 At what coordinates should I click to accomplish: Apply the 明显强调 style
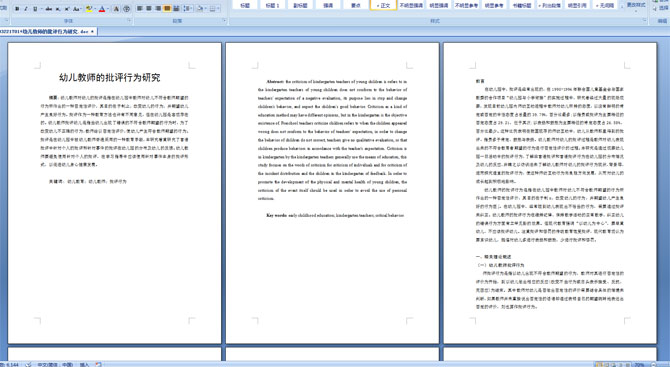[x=439, y=4]
